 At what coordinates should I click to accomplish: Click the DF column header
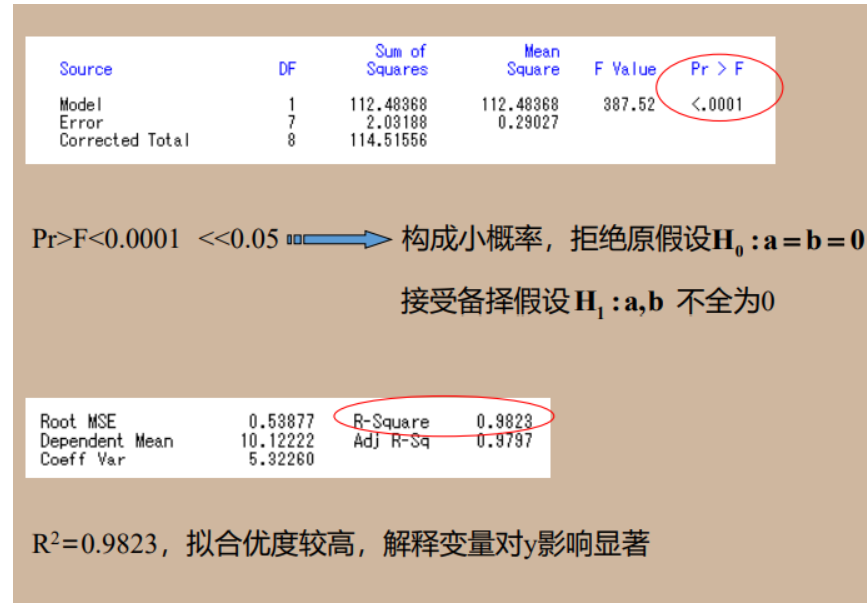click(287, 69)
